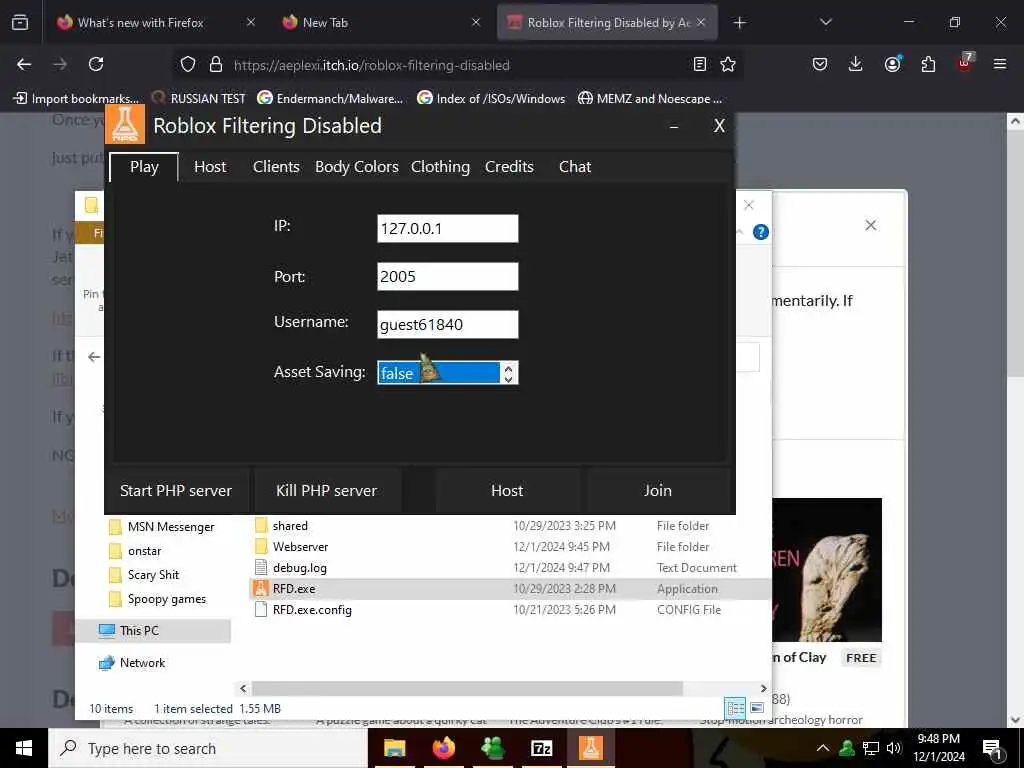Click the uBlock extension icon with badge
Image resolution: width=1024 pixels, height=768 pixels.
coord(965,63)
